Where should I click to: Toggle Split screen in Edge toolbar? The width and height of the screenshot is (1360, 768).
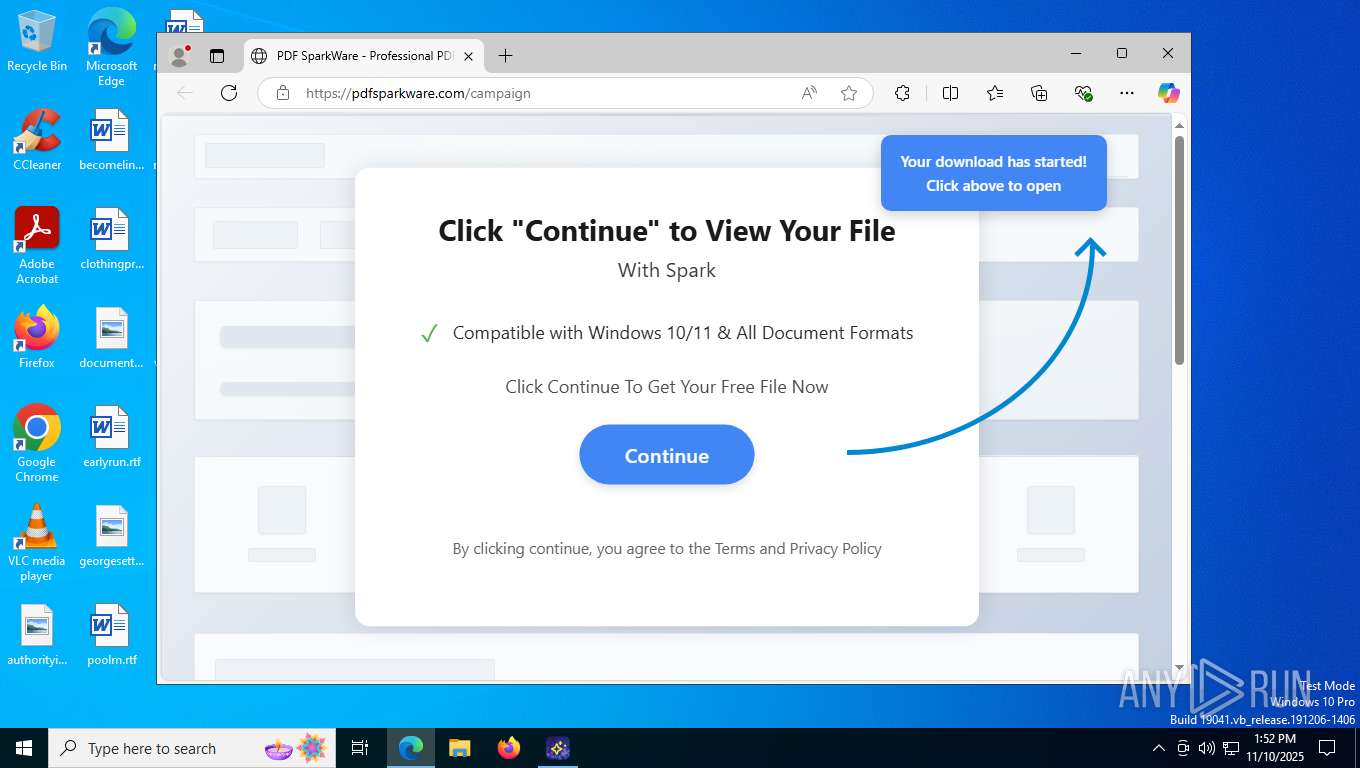tap(950, 93)
